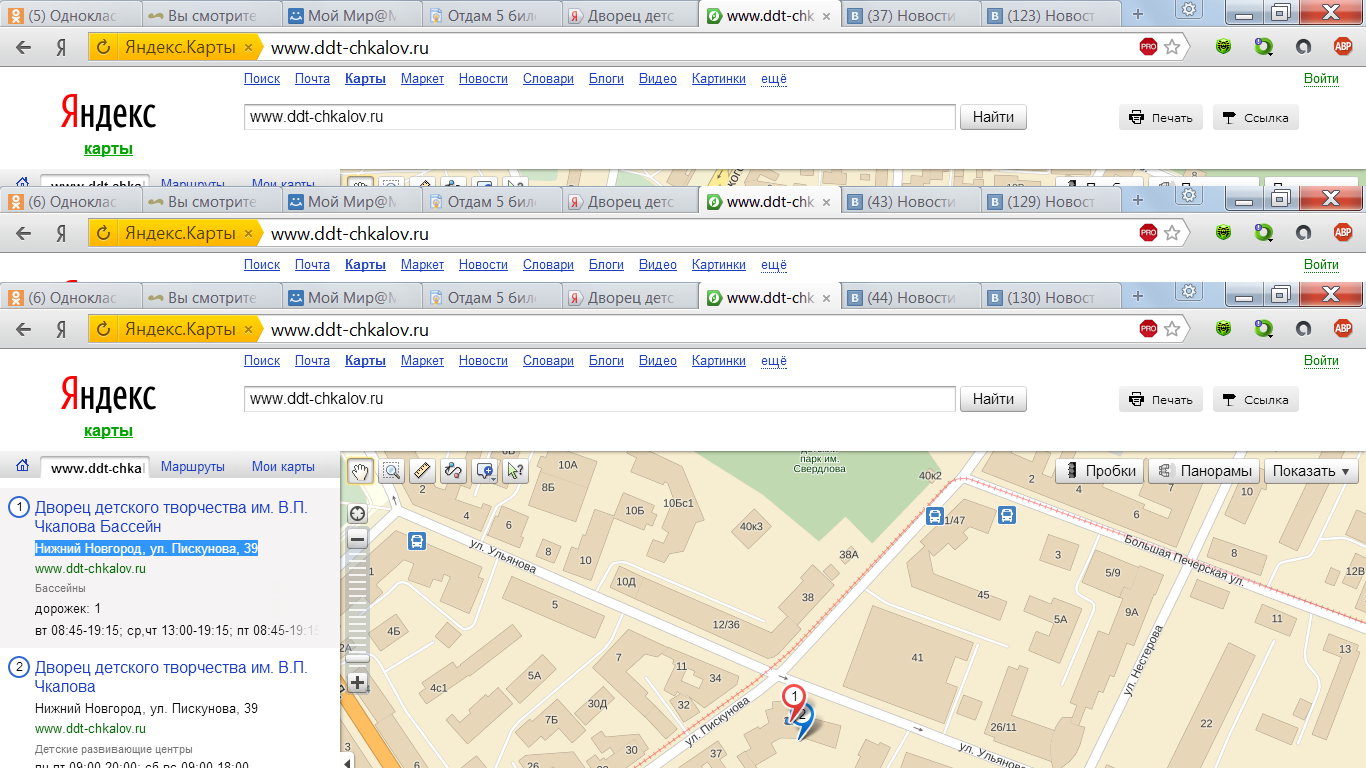Click highlighted address Нижний Новгород, ул. Пискунова, 39
This screenshot has height=768, width=1366.
[147, 548]
